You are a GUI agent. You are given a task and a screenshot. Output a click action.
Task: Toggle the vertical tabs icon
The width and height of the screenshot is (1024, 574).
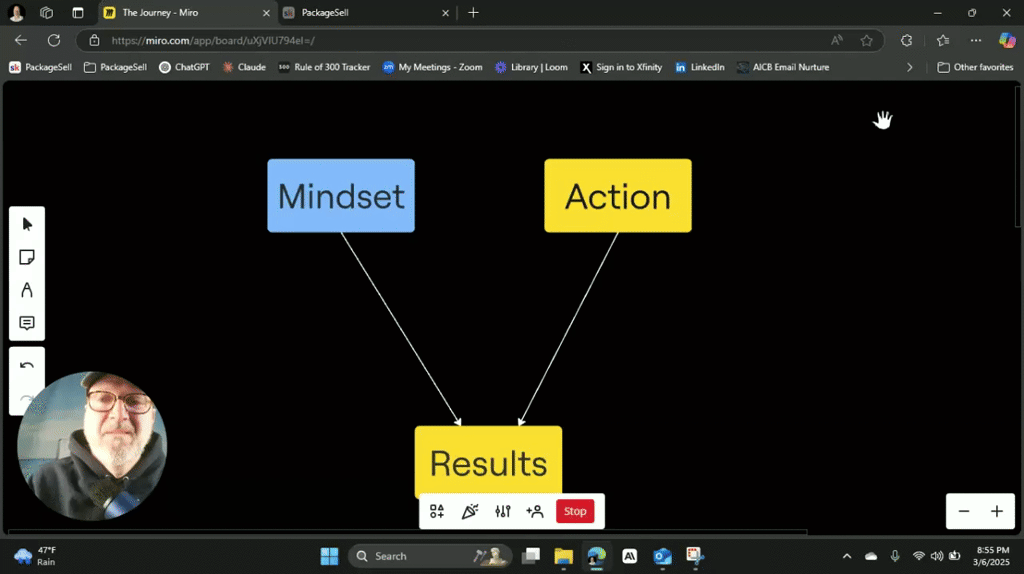point(78,12)
